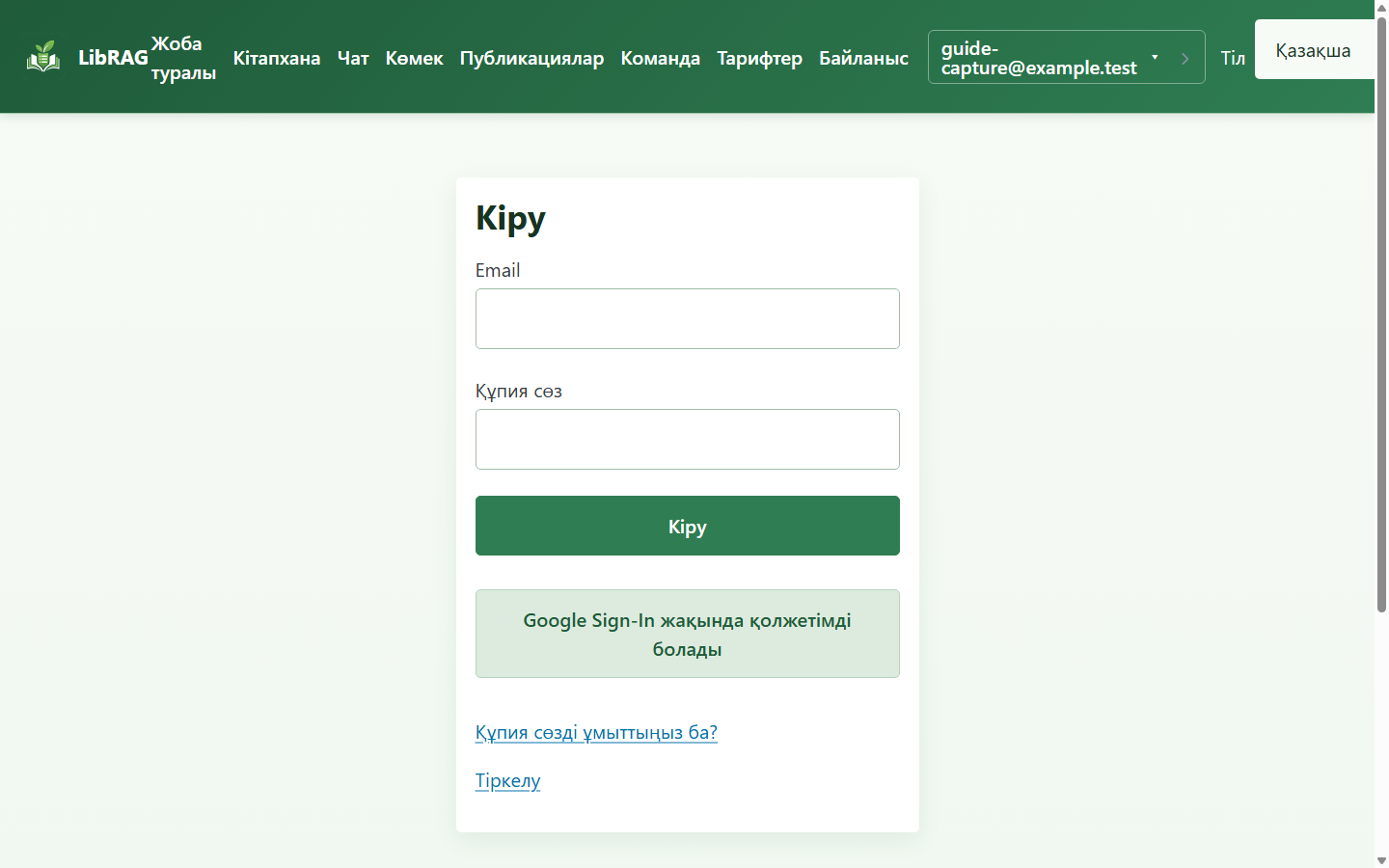Go to the Байланыс contact page
This screenshot has height=868, width=1389.
click(864, 58)
